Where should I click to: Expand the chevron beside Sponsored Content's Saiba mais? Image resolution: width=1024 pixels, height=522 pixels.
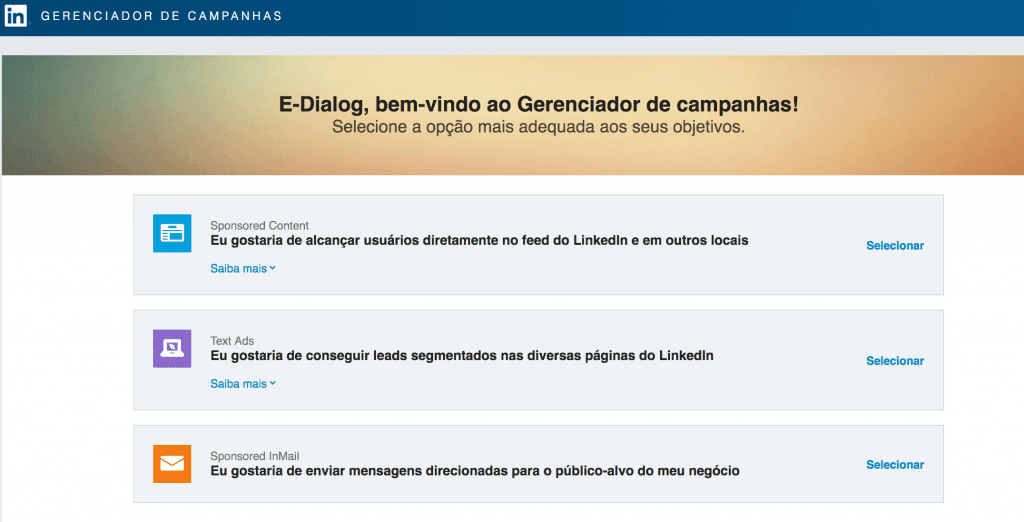(273, 268)
